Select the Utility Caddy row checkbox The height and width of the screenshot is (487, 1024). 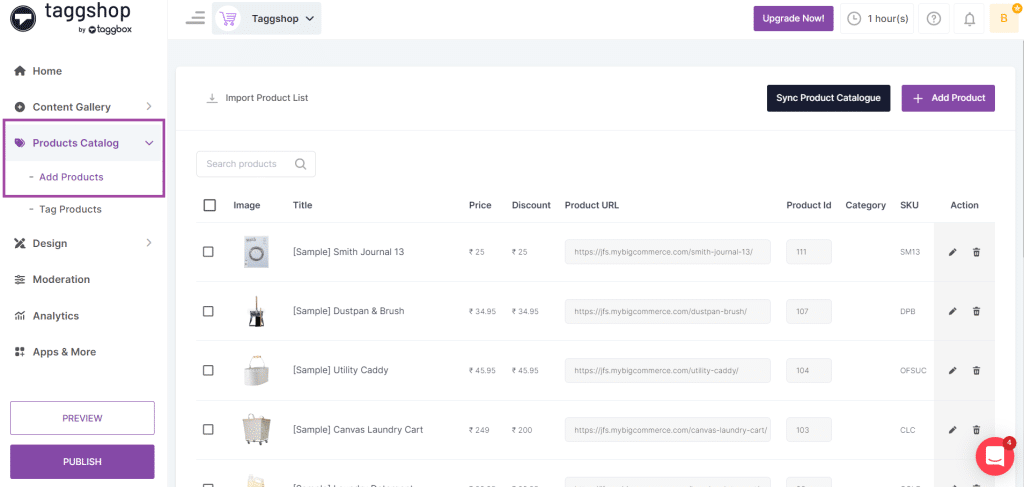coord(208,370)
